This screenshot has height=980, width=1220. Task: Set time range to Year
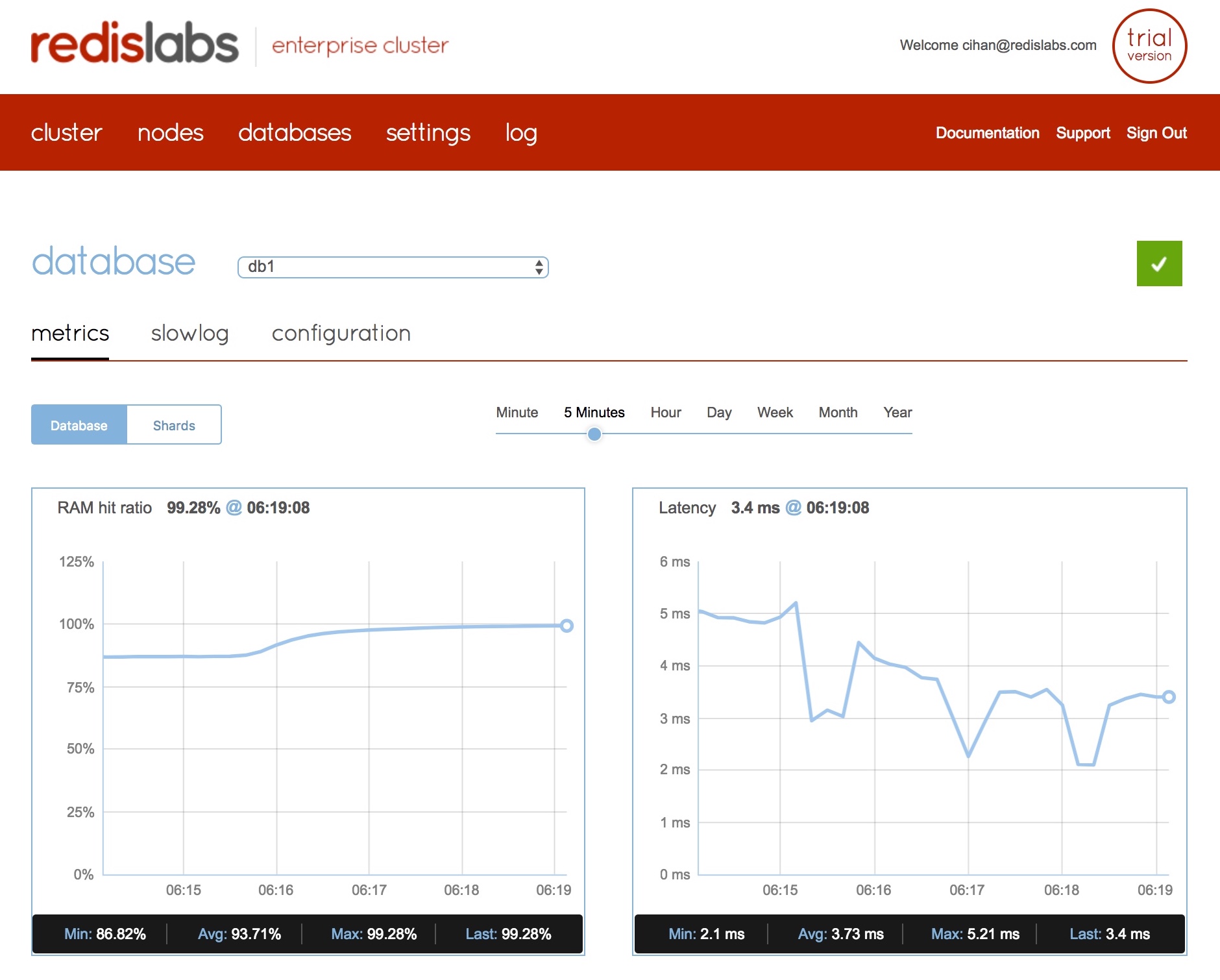click(x=897, y=412)
